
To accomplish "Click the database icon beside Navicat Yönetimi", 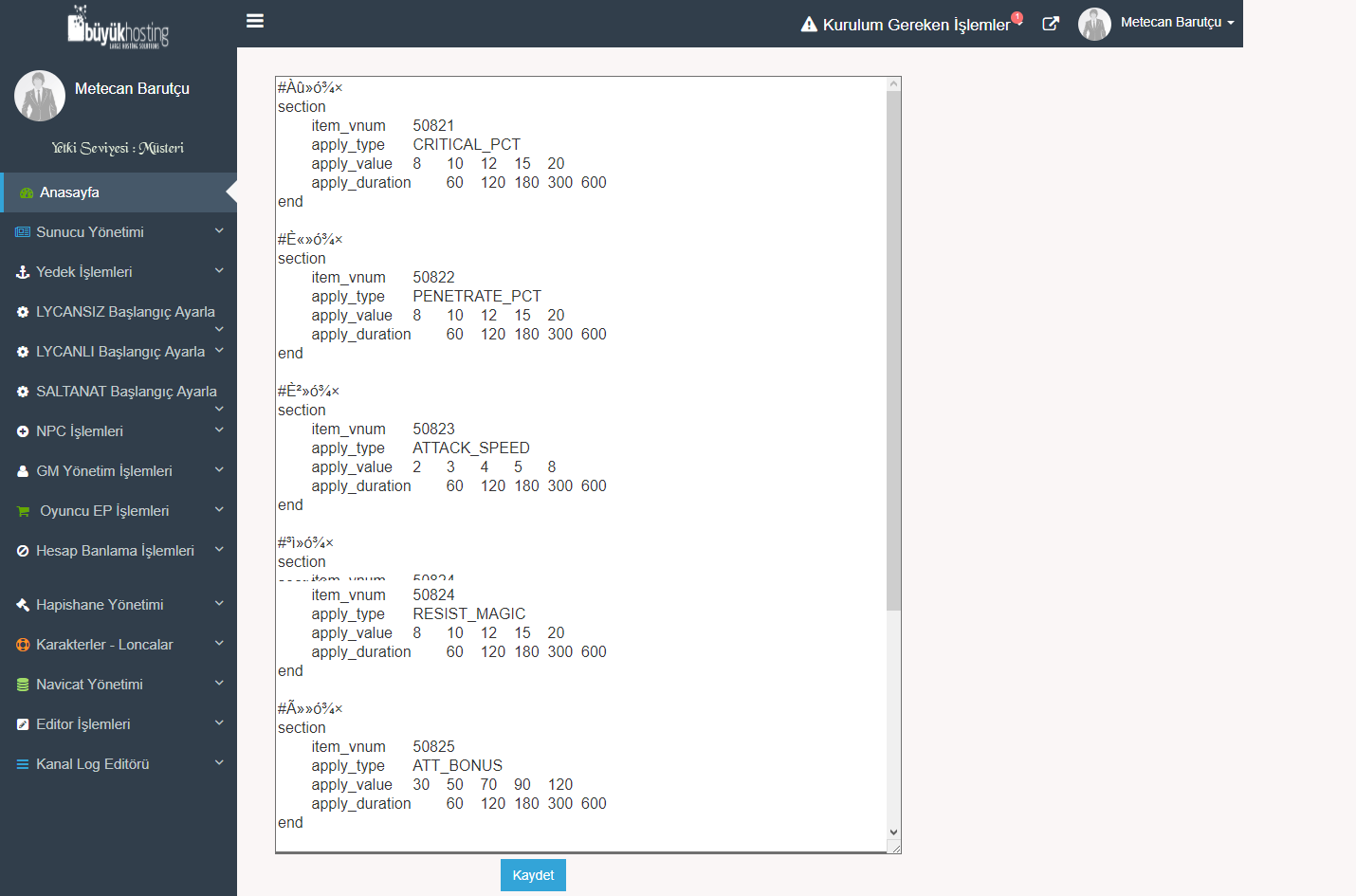I will 23,685.
